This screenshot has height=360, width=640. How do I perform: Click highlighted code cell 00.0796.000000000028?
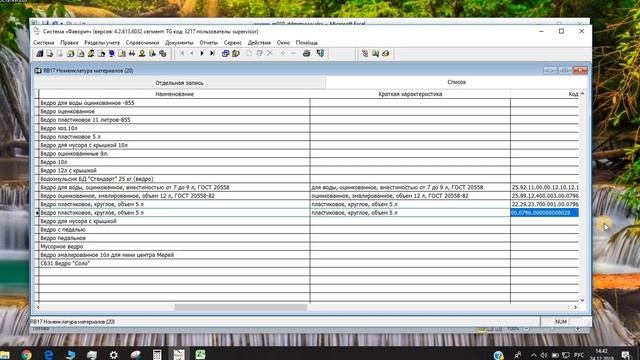[544, 213]
